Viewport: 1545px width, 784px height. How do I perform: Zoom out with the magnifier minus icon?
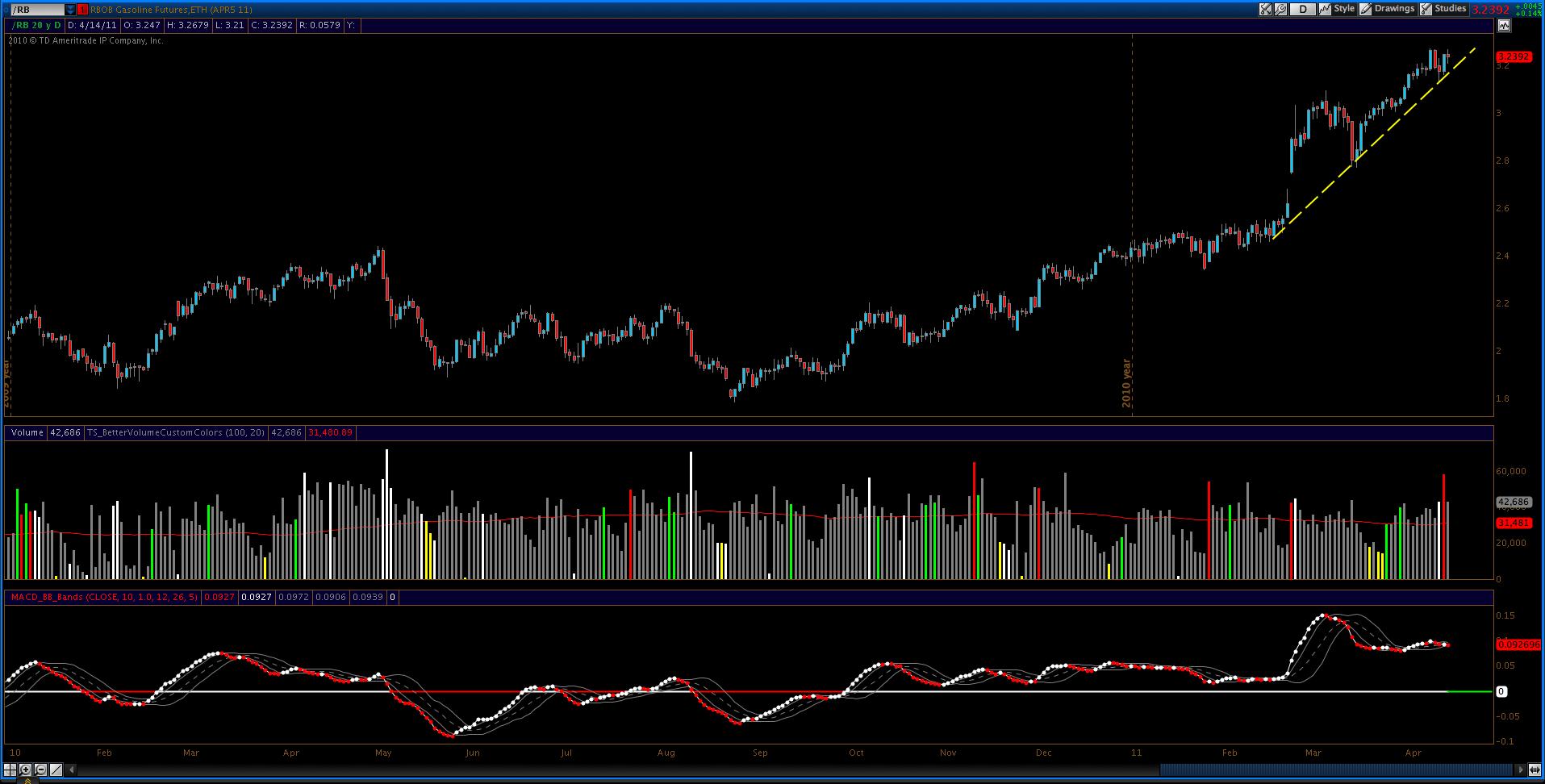tap(40, 769)
